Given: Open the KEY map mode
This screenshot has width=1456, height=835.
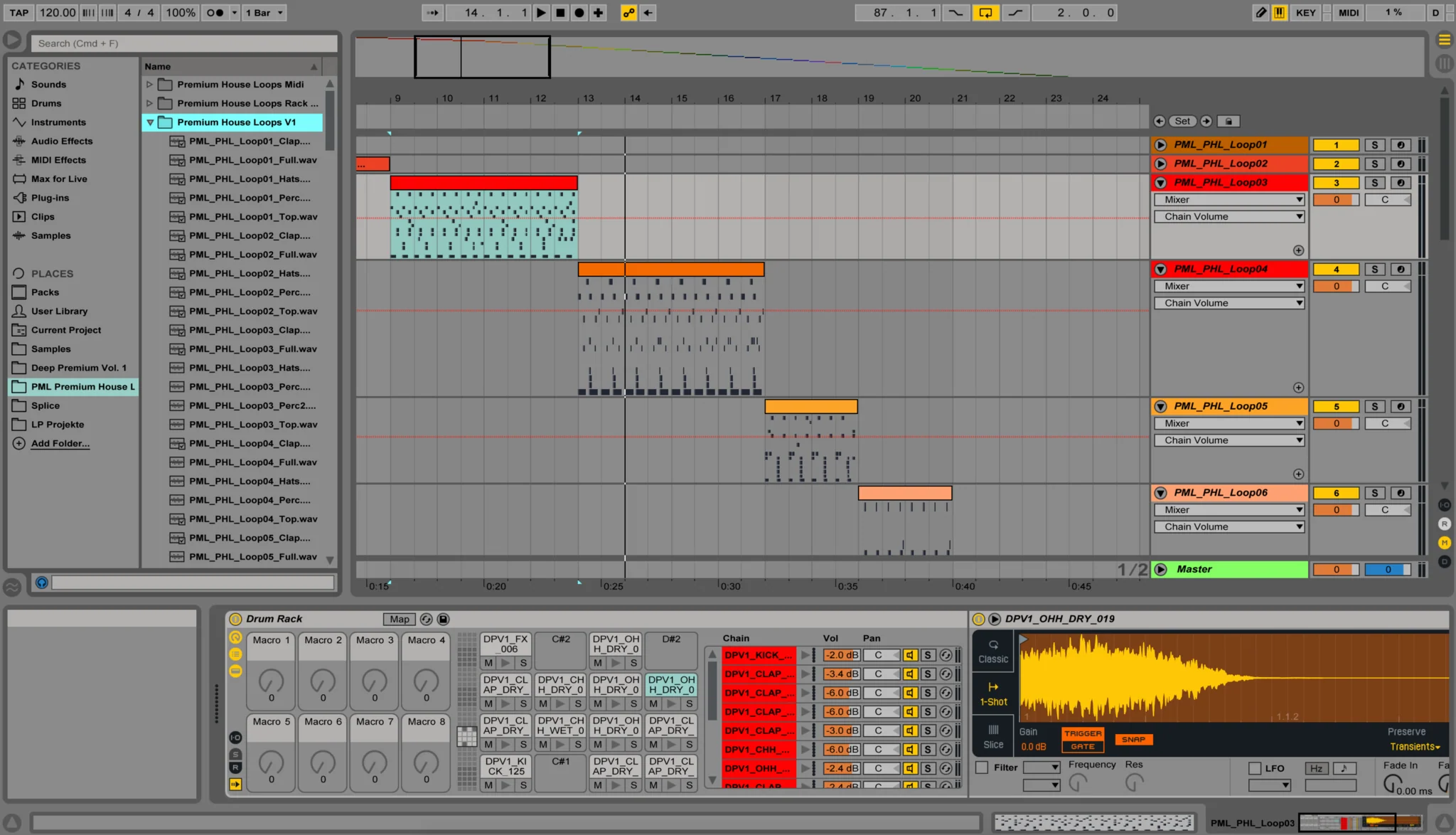Looking at the screenshot, I should point(1305,12).
